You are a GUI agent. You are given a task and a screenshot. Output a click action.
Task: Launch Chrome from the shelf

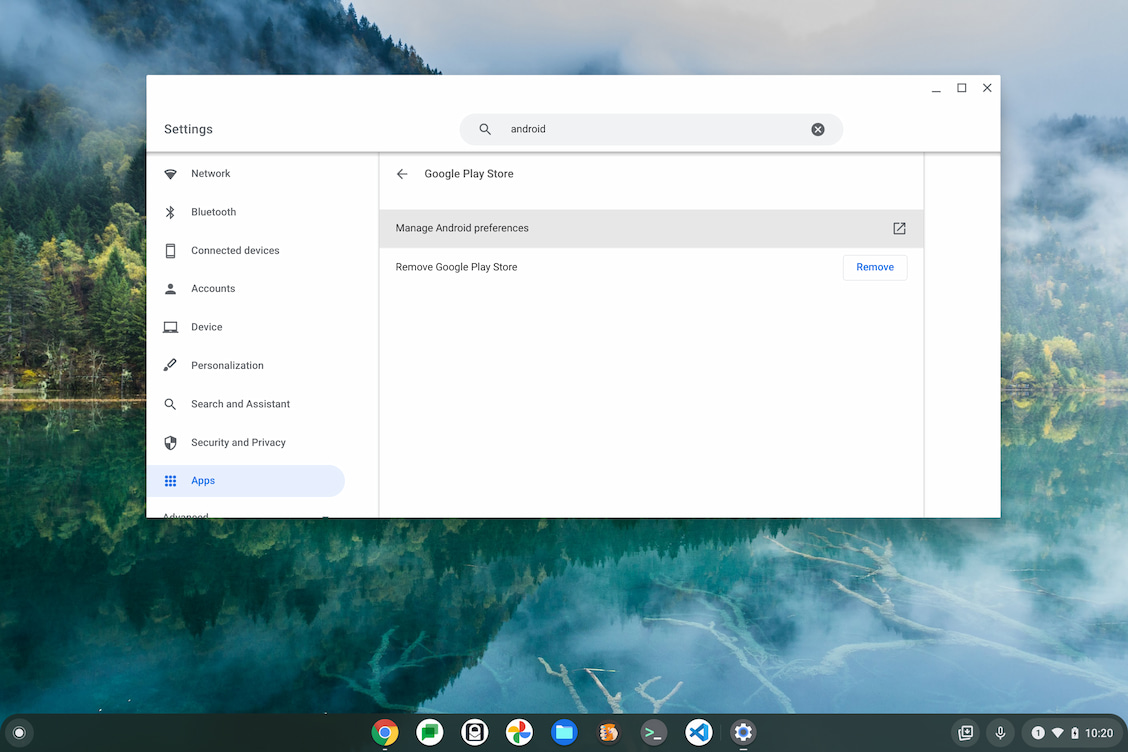point(385,732)
